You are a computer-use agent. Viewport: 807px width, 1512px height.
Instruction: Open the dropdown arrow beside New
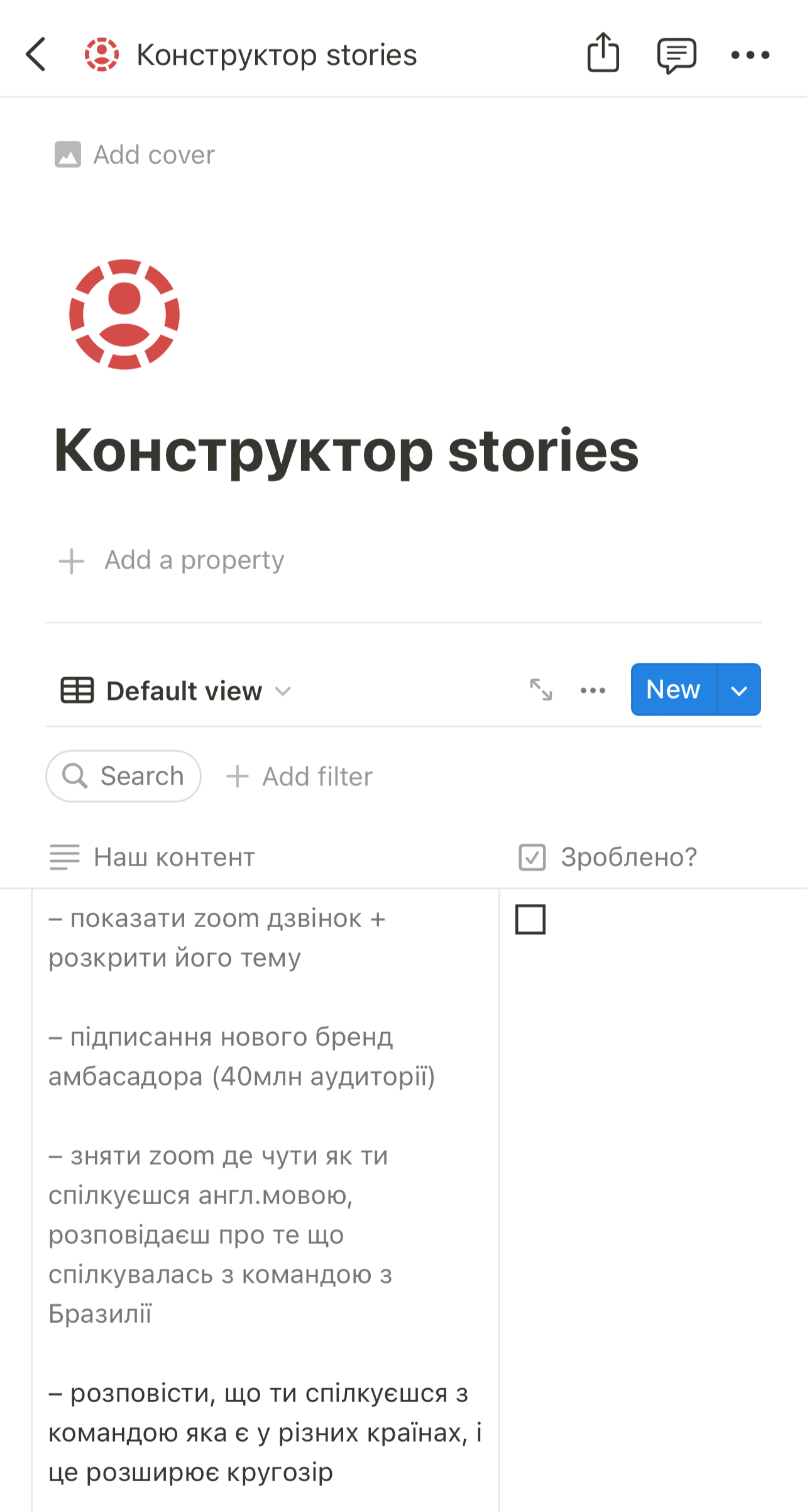point(739,690)
